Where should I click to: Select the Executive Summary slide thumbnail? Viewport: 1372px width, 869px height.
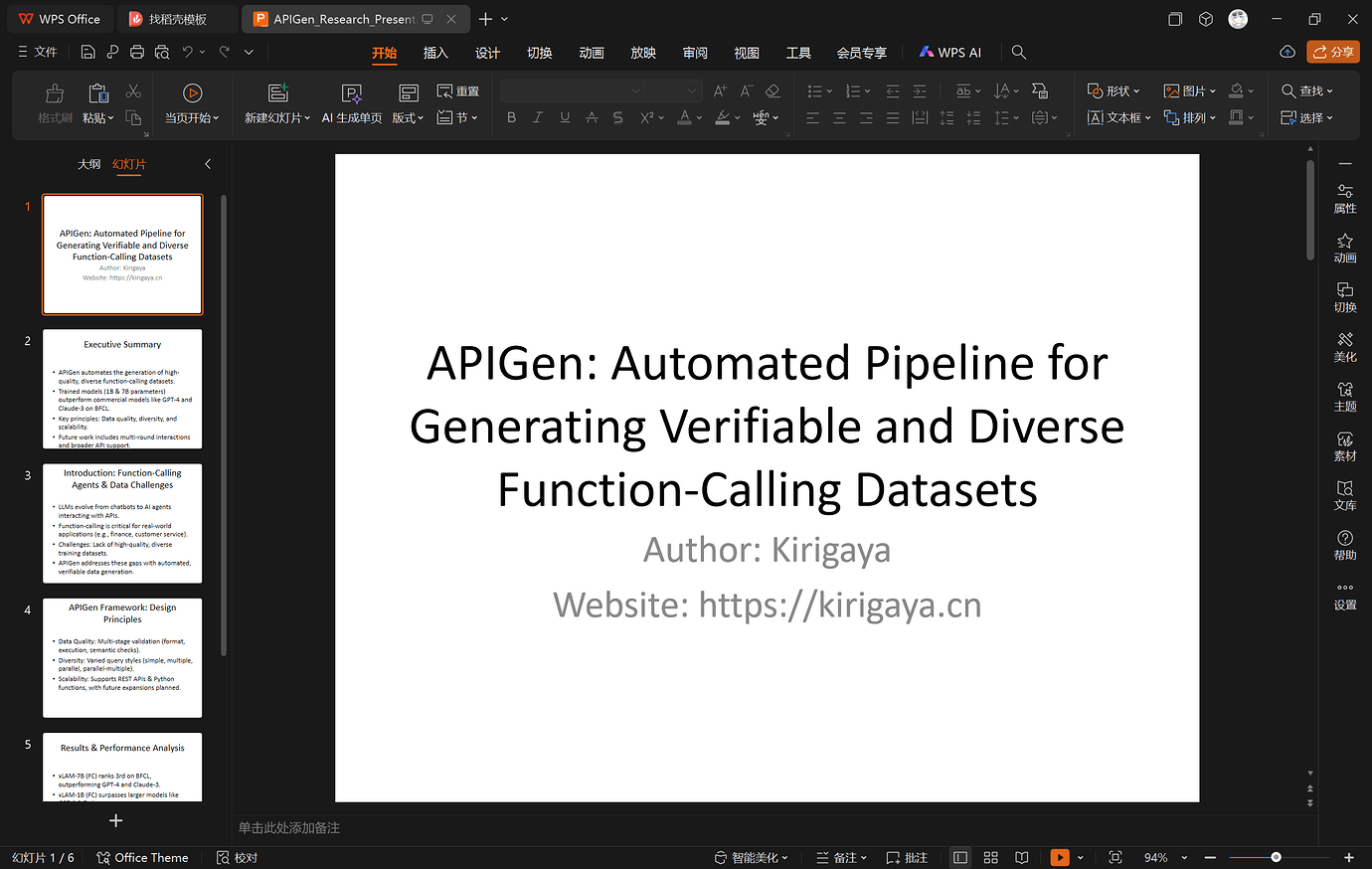122,389
